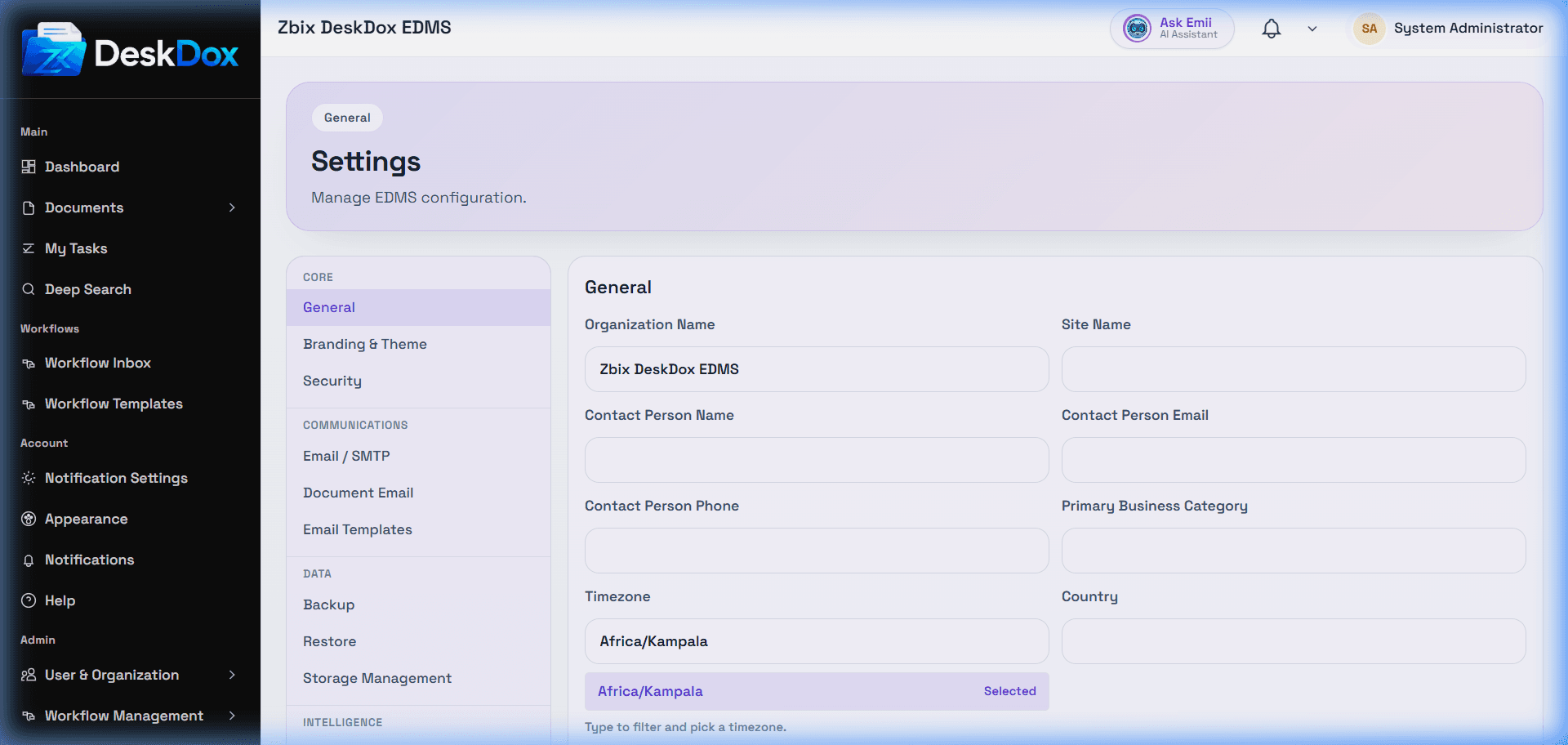Screen dimensions: 1568x745
Task: Expand the Documents submenu chevron
Action: click(232, 207)
